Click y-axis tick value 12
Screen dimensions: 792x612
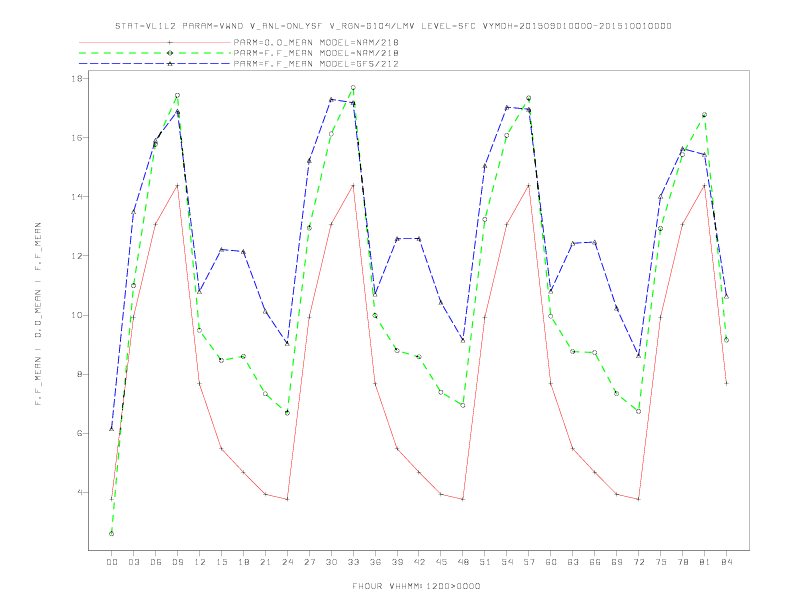(77, 256)
